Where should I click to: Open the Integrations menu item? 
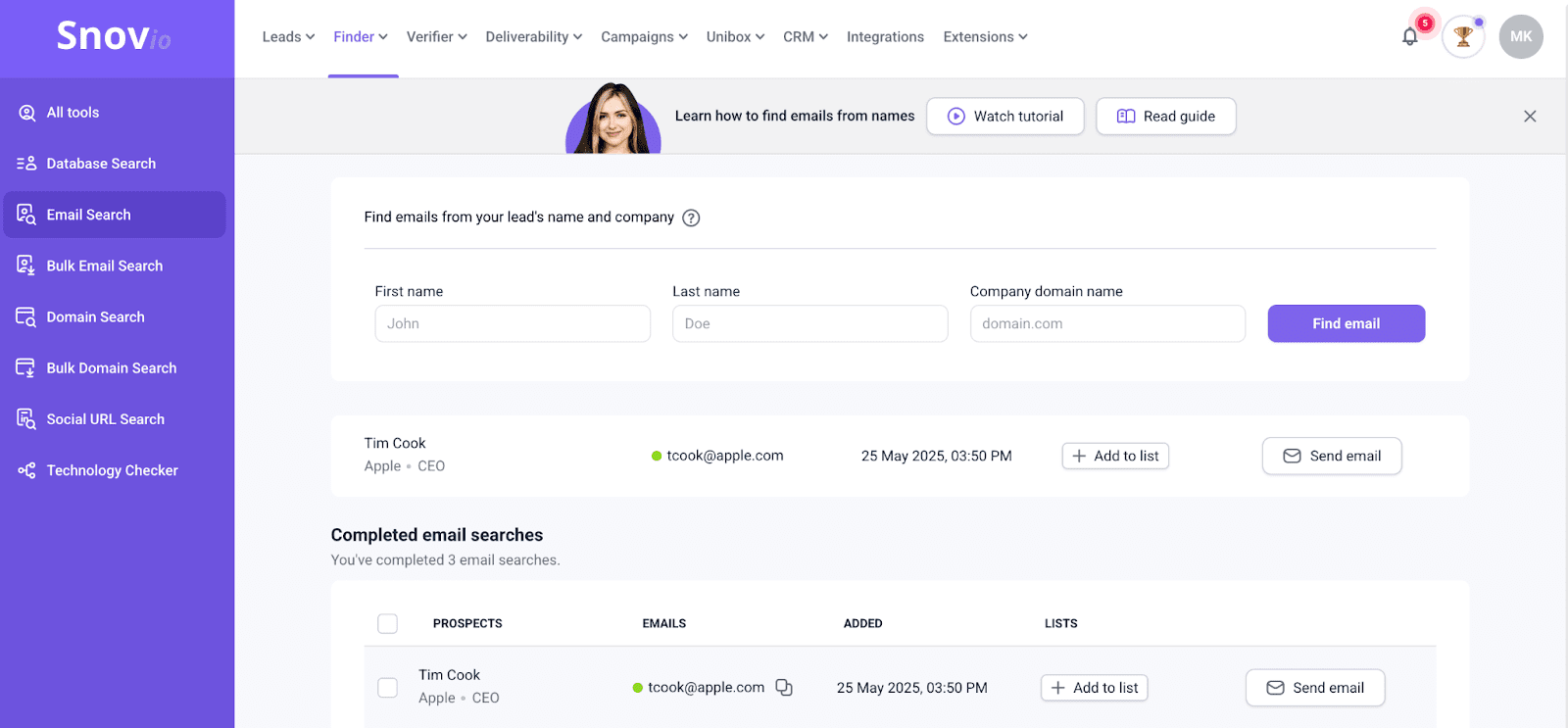tap(885, 37)
